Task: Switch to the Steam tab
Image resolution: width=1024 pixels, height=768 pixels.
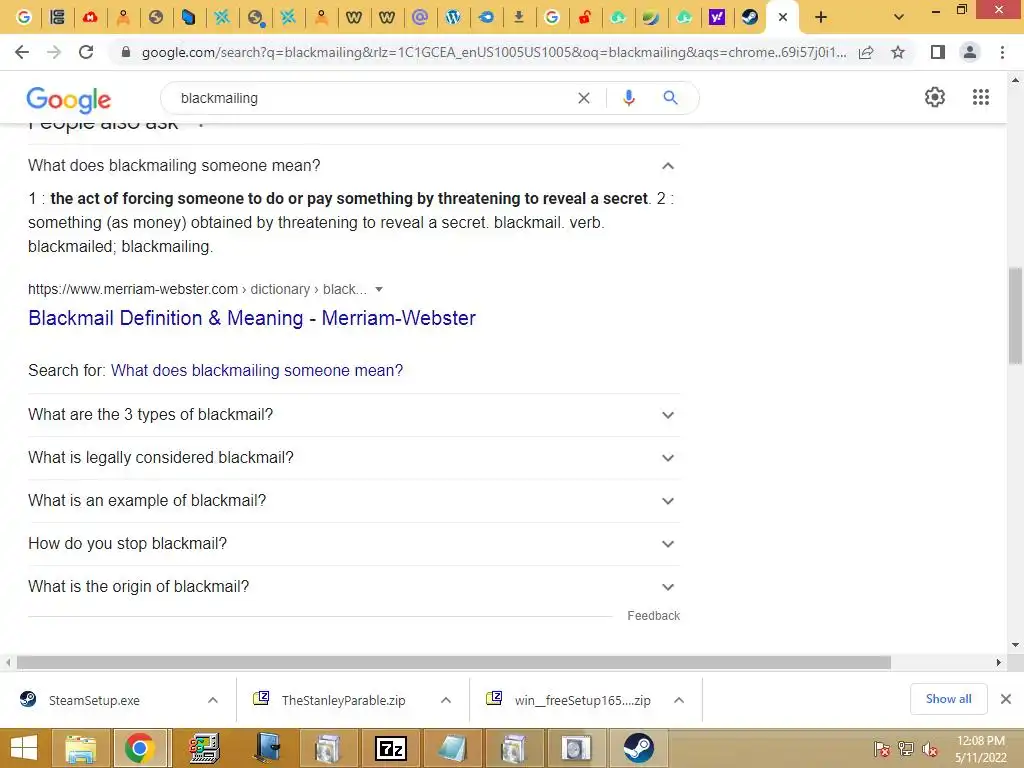Action: pyautogui.click(x=750, y=18)
